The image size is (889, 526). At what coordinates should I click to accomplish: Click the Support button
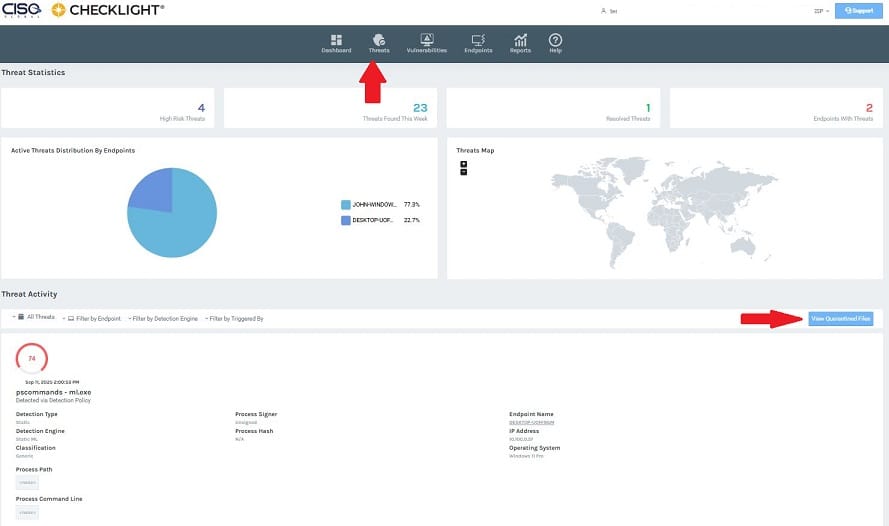pos(858,11)
